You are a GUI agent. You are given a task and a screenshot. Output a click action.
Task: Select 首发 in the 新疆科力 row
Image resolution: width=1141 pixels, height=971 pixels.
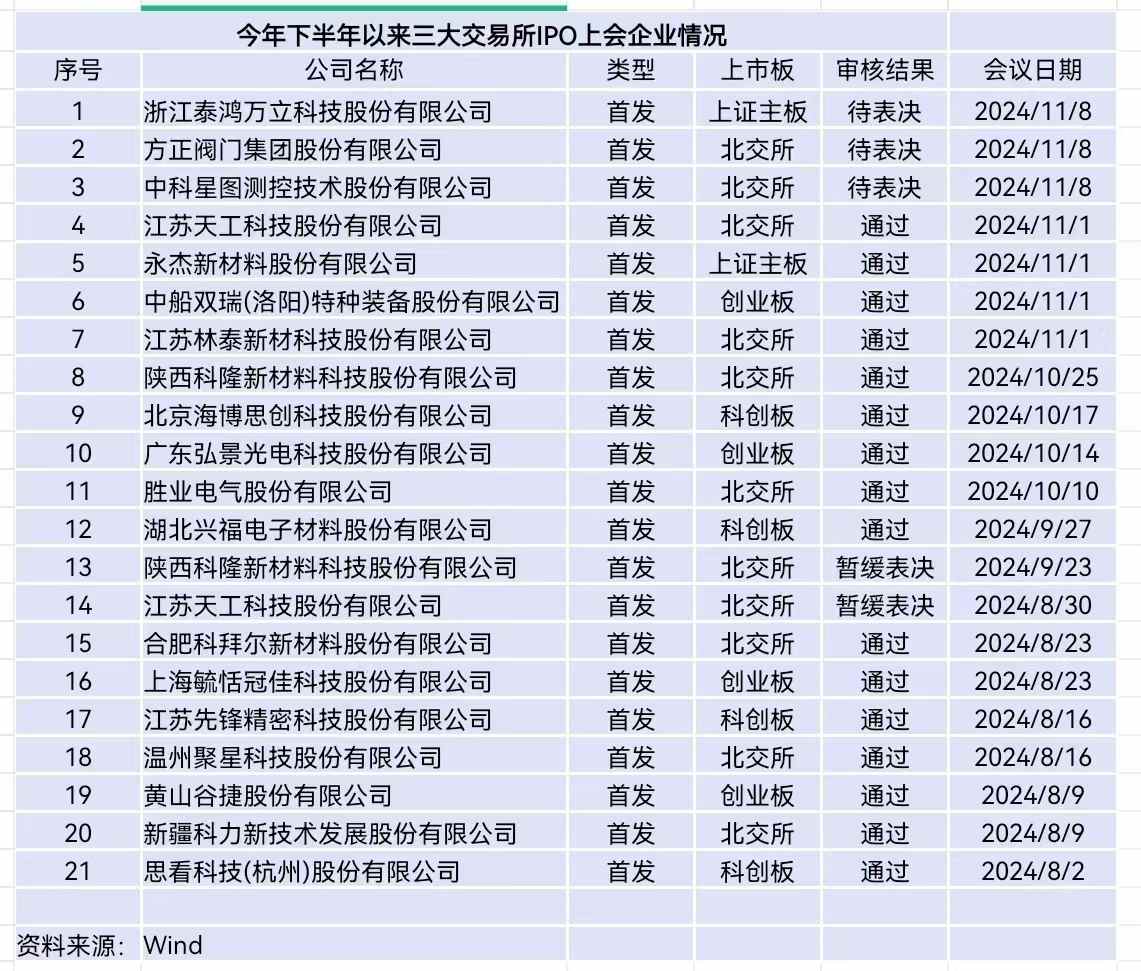coord(631,833)
